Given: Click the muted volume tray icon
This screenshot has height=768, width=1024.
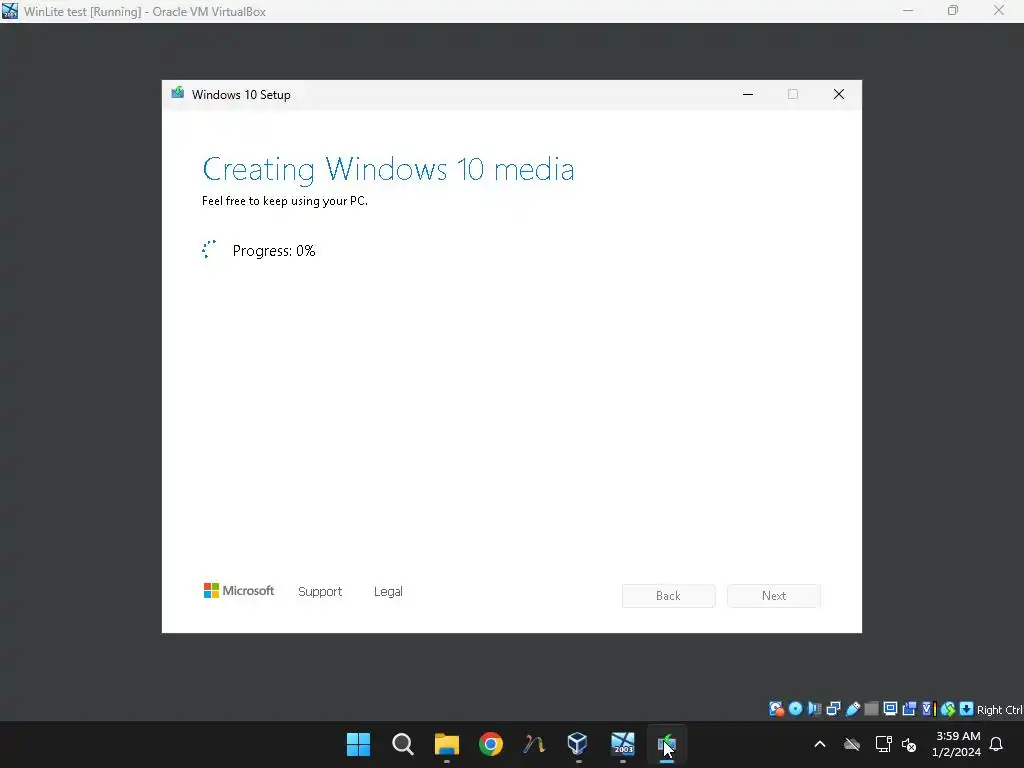Looking at the screenshot, I should [909, 744].
